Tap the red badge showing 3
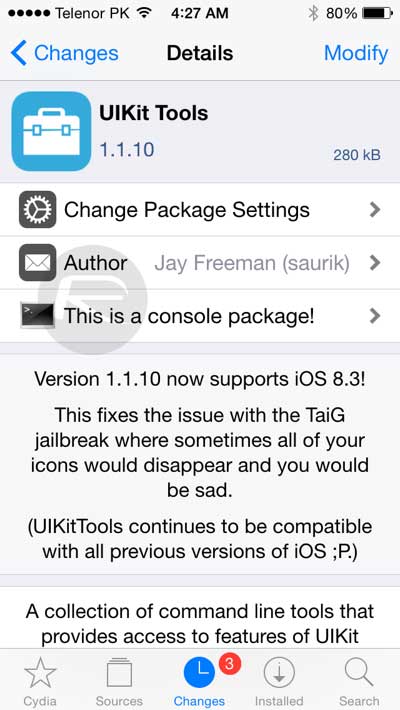Image resolution: width=400 pixels, height=710 pixels. 230,664
